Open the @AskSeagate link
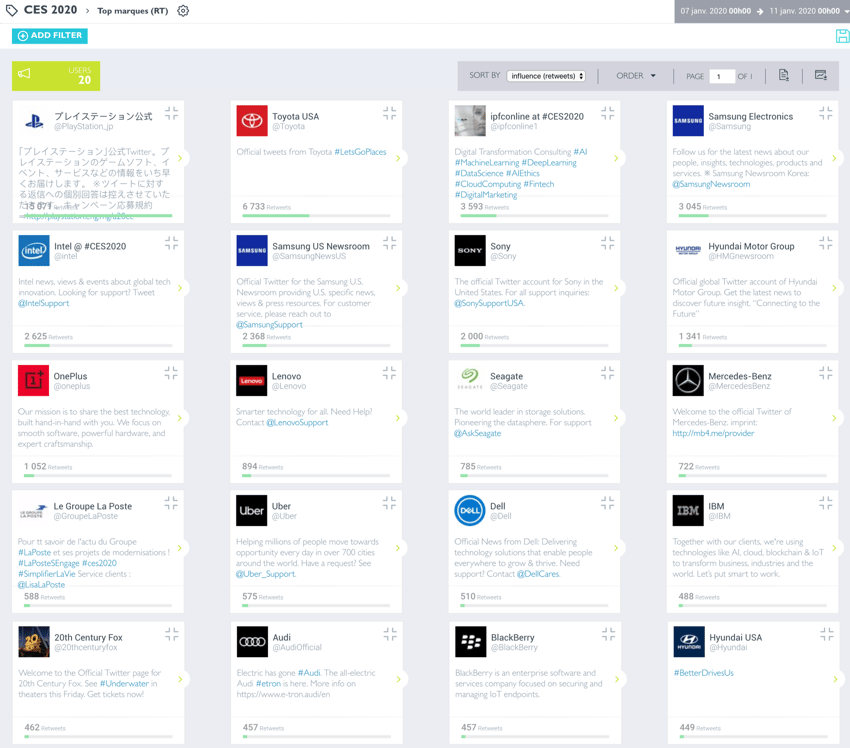This screenshot has height=748, width=850. click(x=478, y=434)
